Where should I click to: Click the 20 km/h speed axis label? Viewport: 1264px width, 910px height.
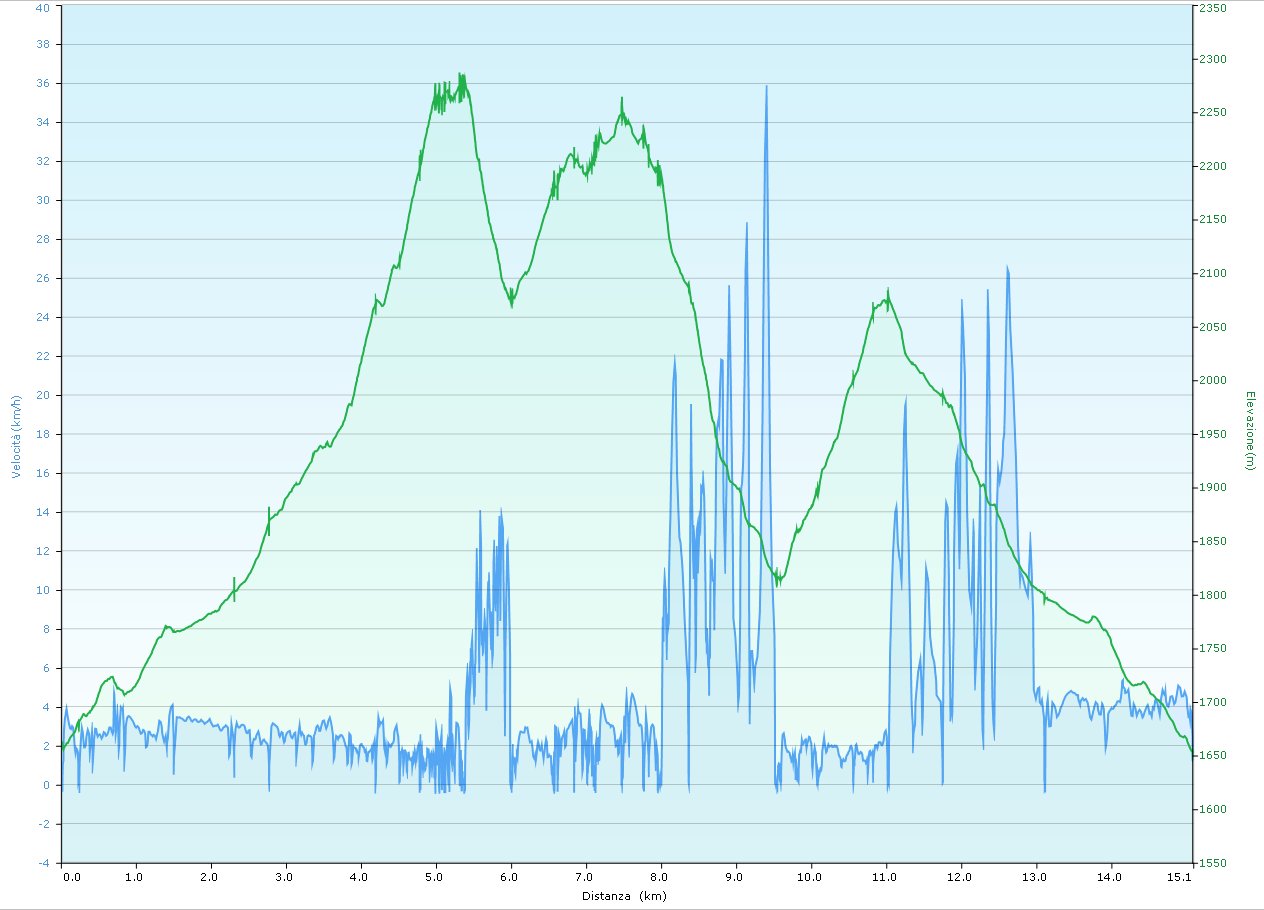pyautogui.click(x=41, y=395)
